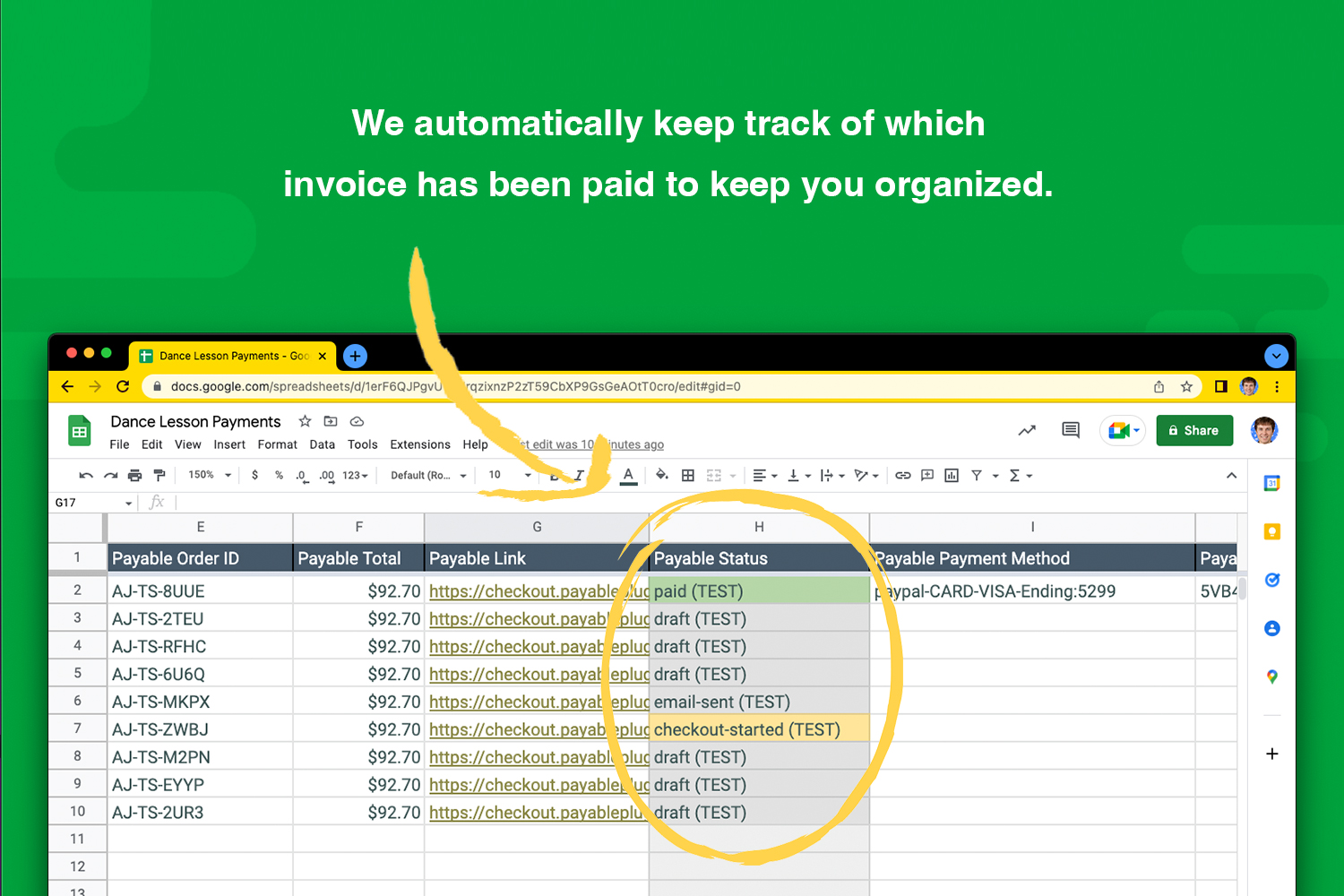The width and height of the screenshot is (1344, 896).
Task: Open the text color picker
Action: point(628,475)
